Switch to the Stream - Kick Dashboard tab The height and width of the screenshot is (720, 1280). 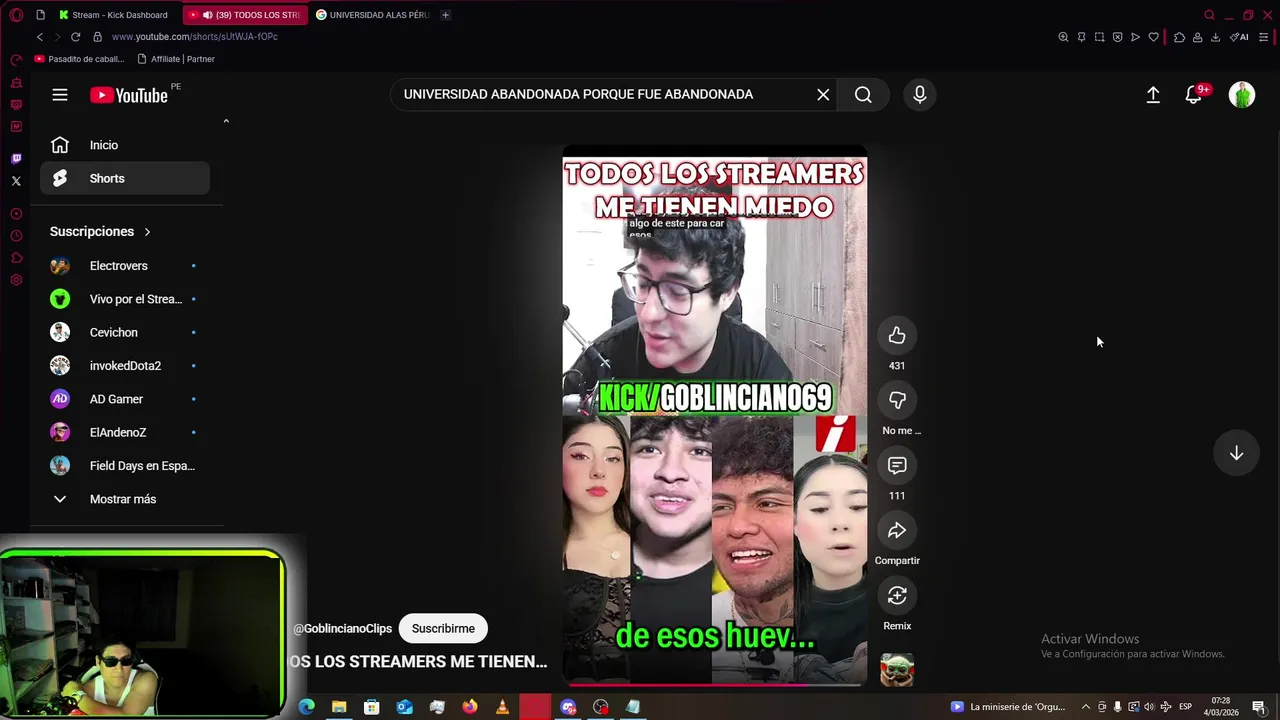117,15
